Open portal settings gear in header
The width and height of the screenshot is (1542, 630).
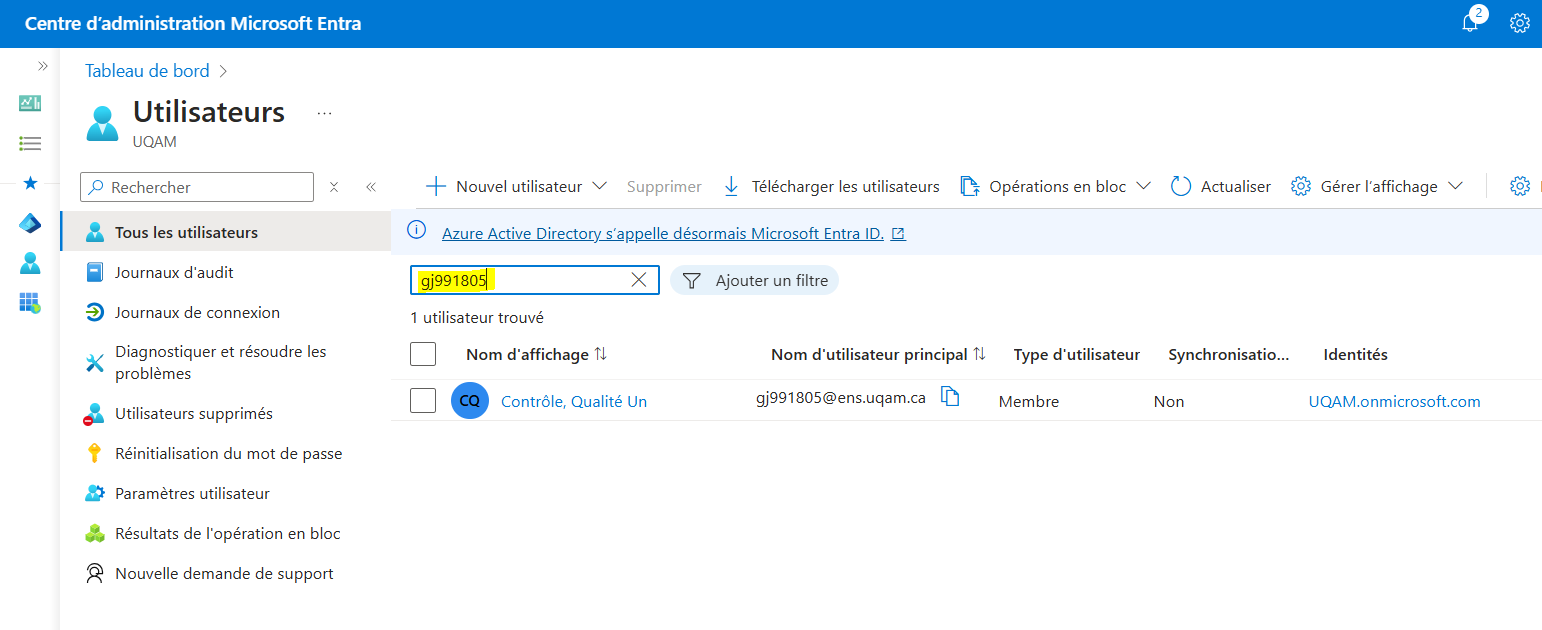(x=1520, y=23)
